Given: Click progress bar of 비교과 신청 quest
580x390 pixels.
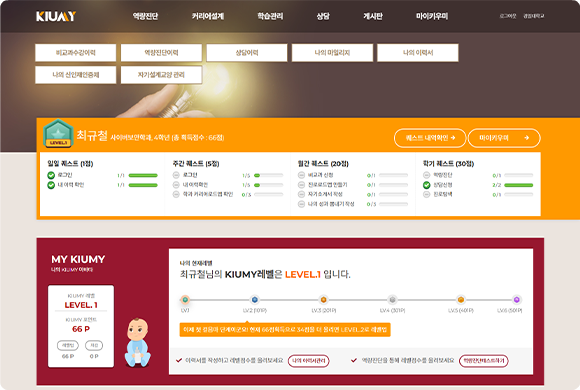Looking at the screenshot, I should click(394, 175).
